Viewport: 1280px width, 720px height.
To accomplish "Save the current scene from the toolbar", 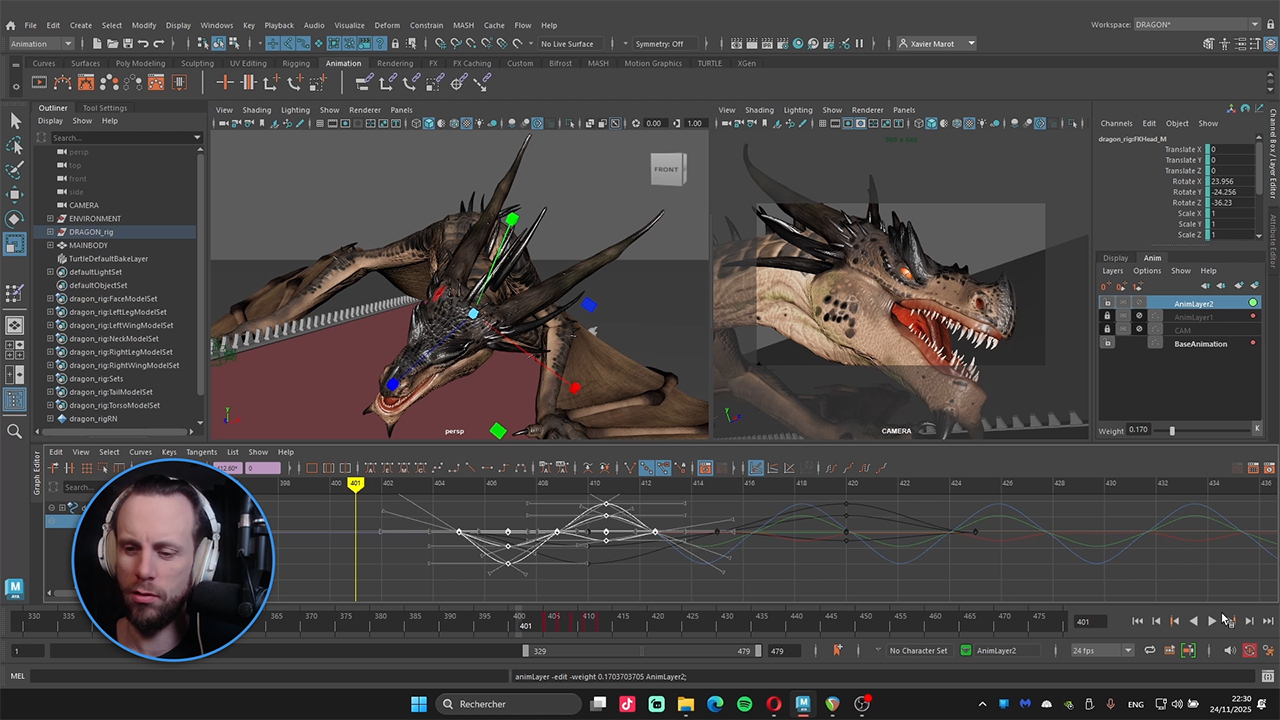I will (126, 43).
